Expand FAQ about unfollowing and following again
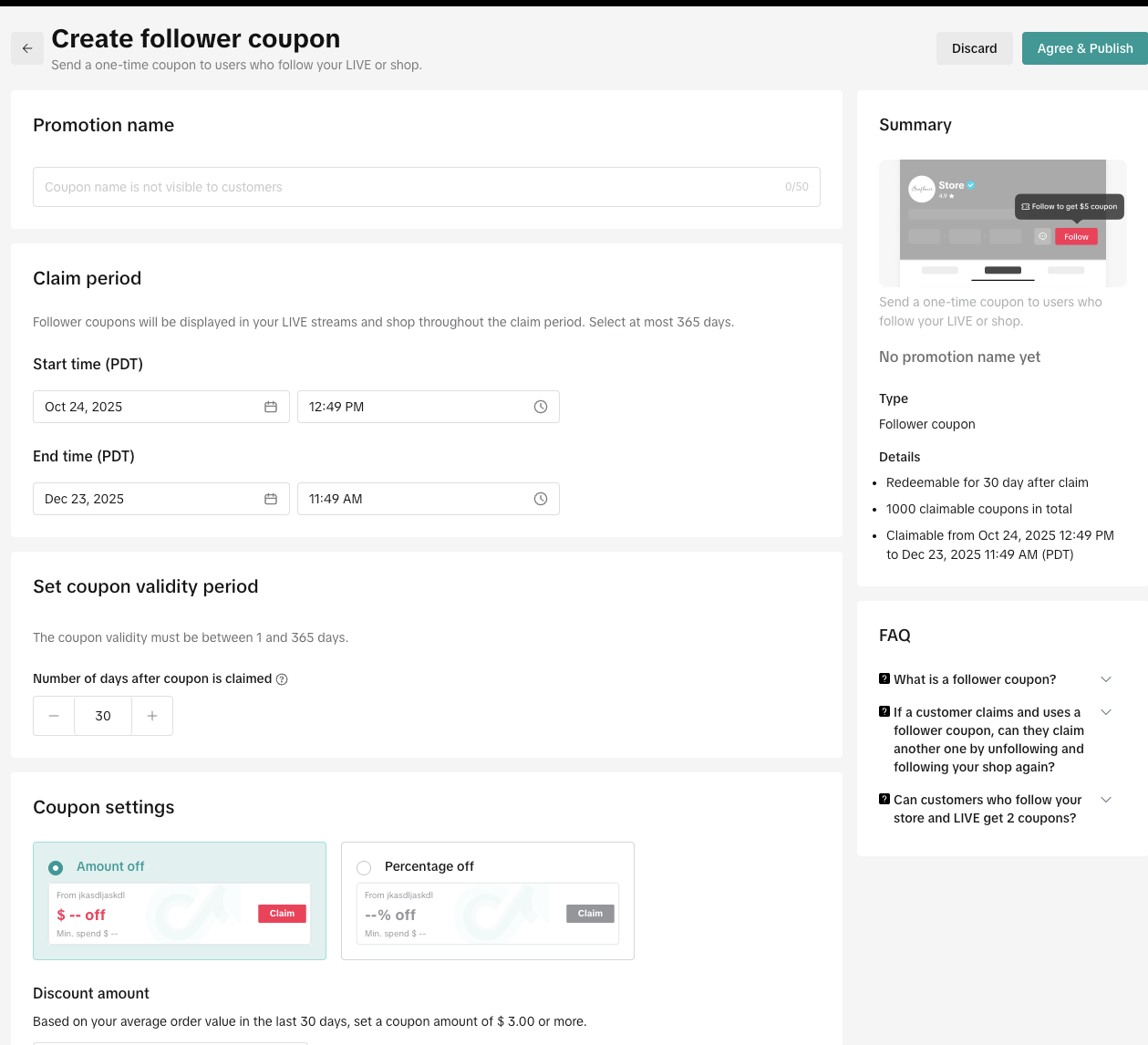1148x1045 pixels. coord(1106,712)
